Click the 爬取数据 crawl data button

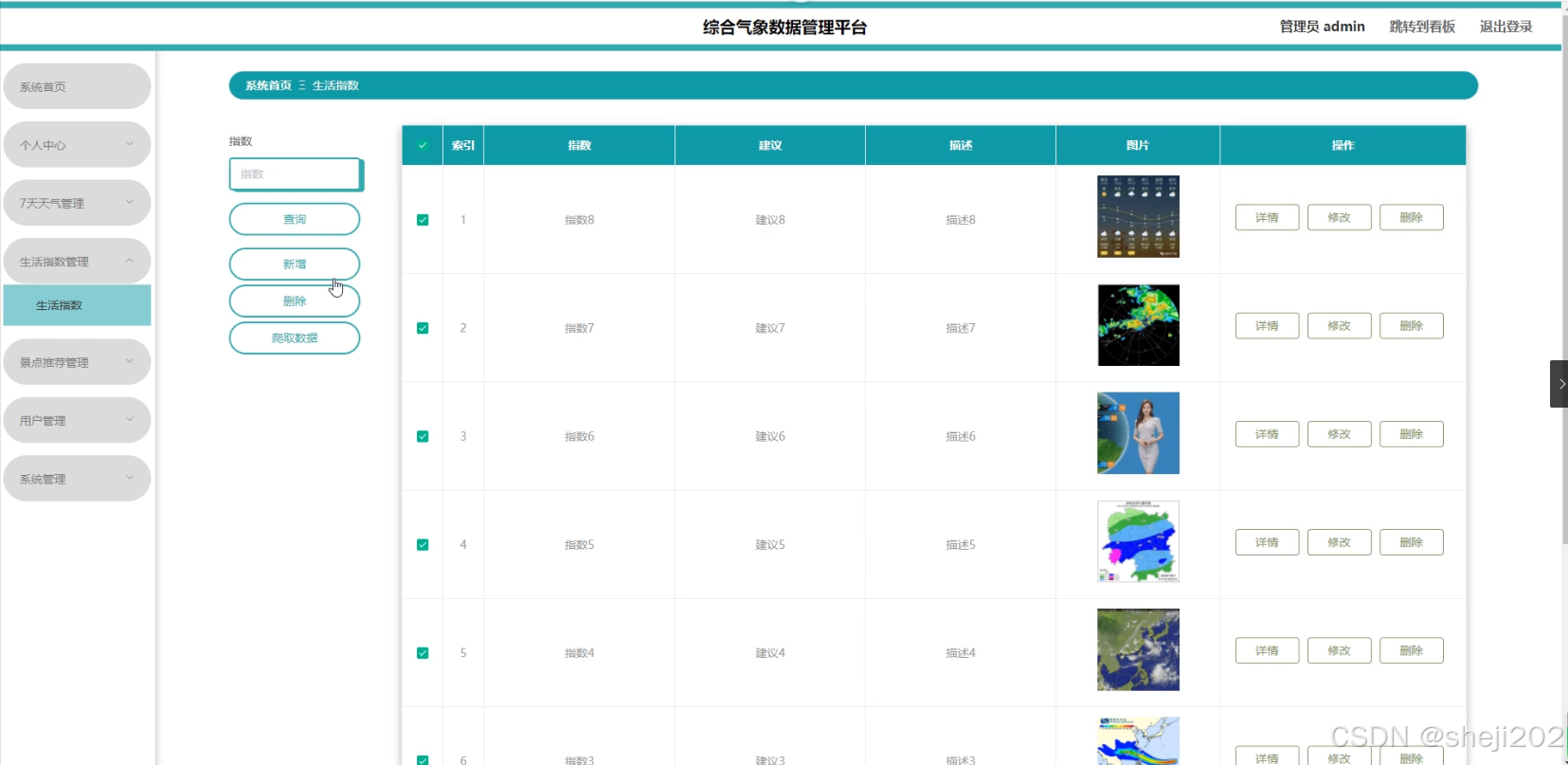point(295,338)
